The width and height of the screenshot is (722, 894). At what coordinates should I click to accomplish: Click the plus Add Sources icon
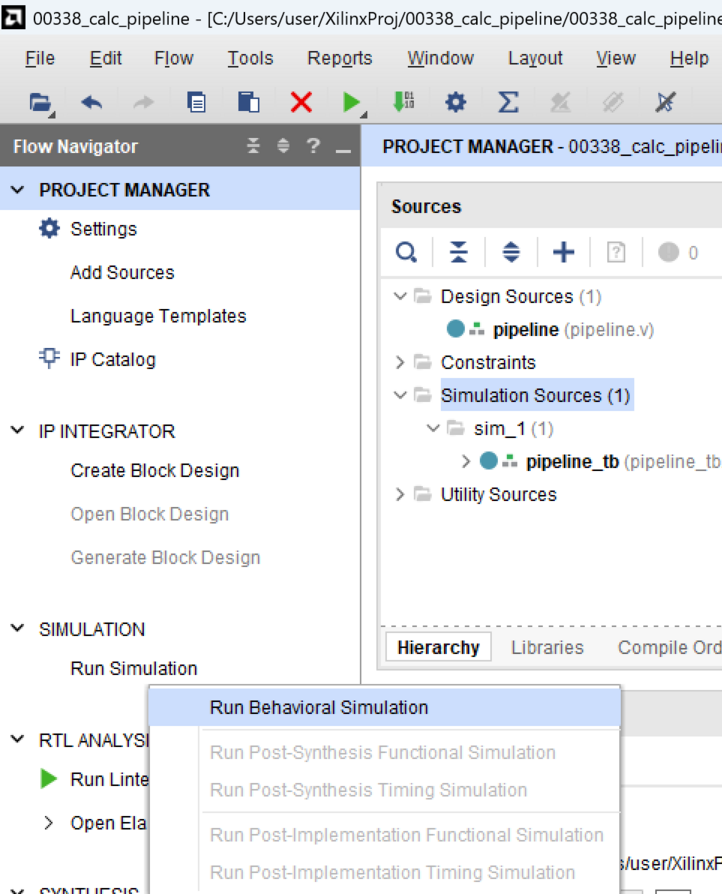tap(563, 252)
